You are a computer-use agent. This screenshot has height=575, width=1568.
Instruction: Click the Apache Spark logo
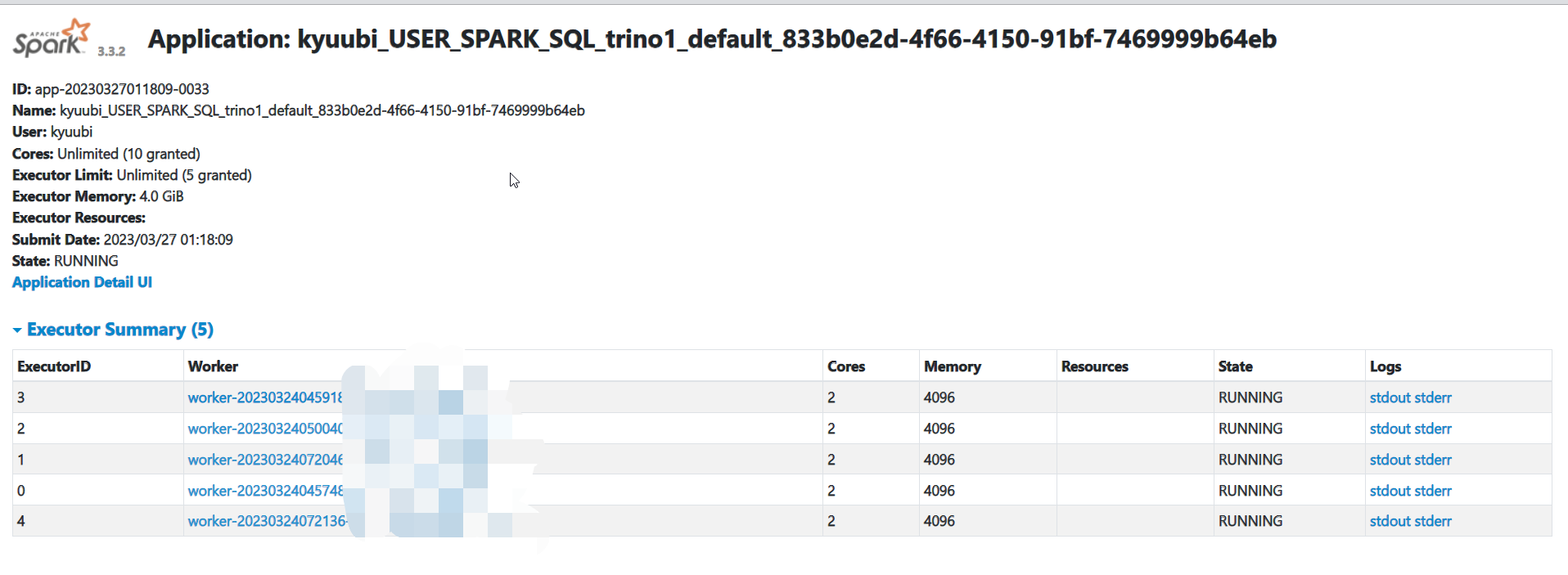click(x=51, y=38)
